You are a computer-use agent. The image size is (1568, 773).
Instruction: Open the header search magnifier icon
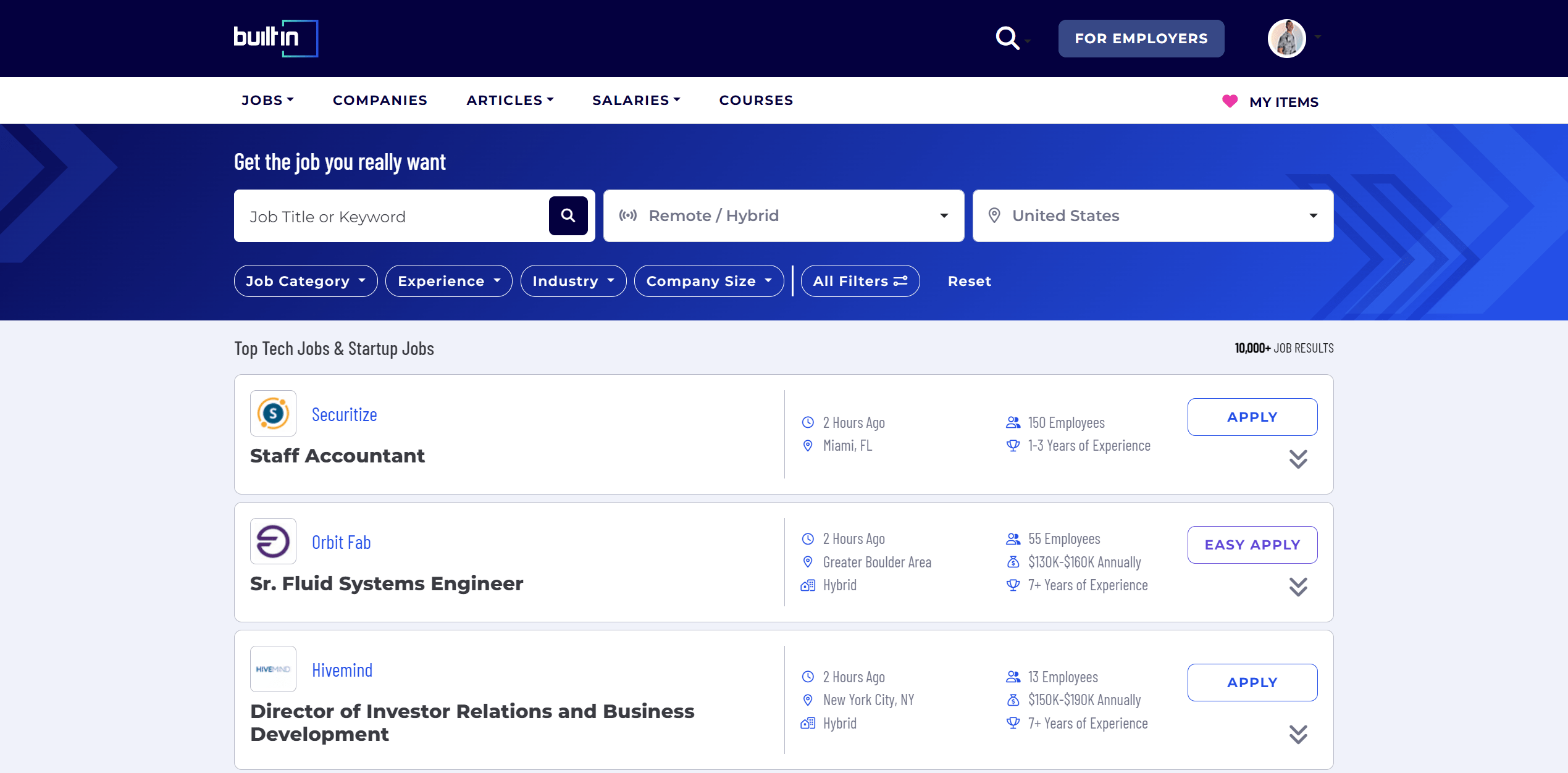(1007, 38)
